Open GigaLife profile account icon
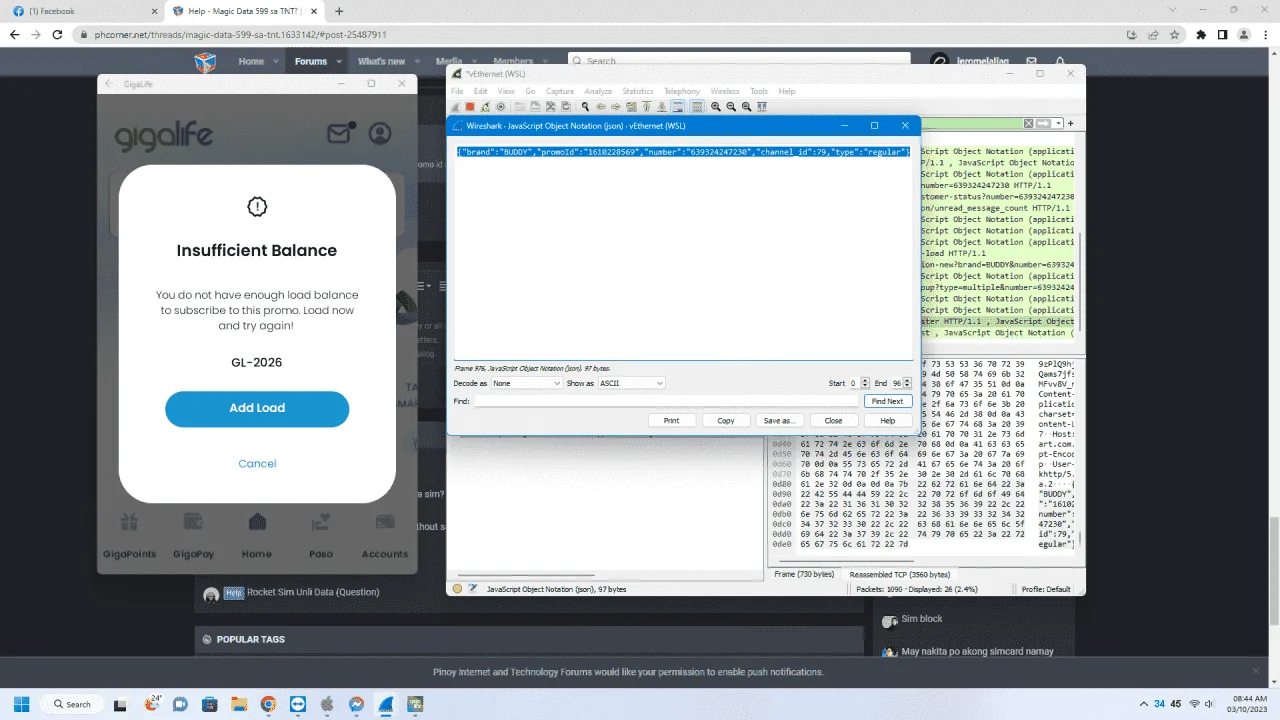The width and height of the screenshot is (1280, 720). click(380, 133)
